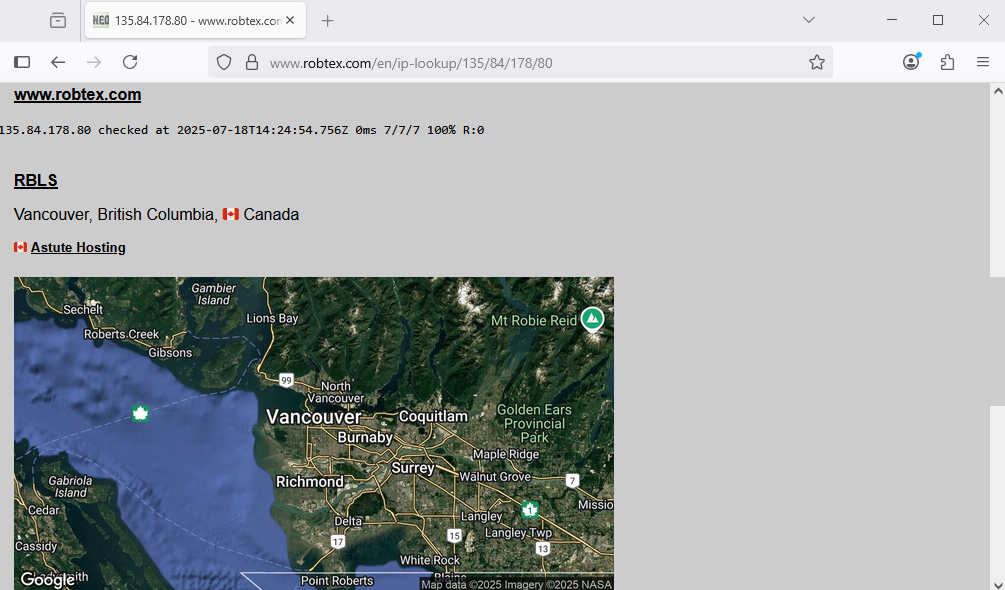Click the Canada flag after British Columbia

[231, 214]
